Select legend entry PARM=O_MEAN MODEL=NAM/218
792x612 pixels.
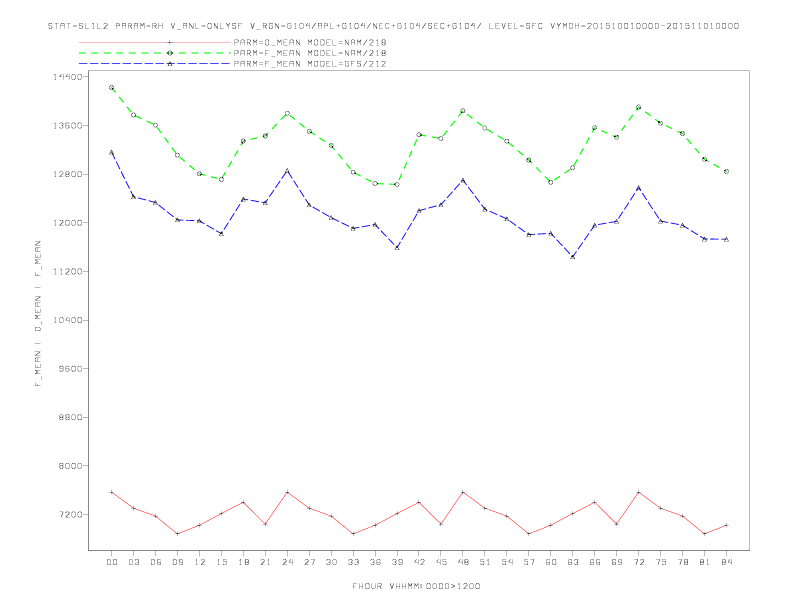tap(310, 42)
